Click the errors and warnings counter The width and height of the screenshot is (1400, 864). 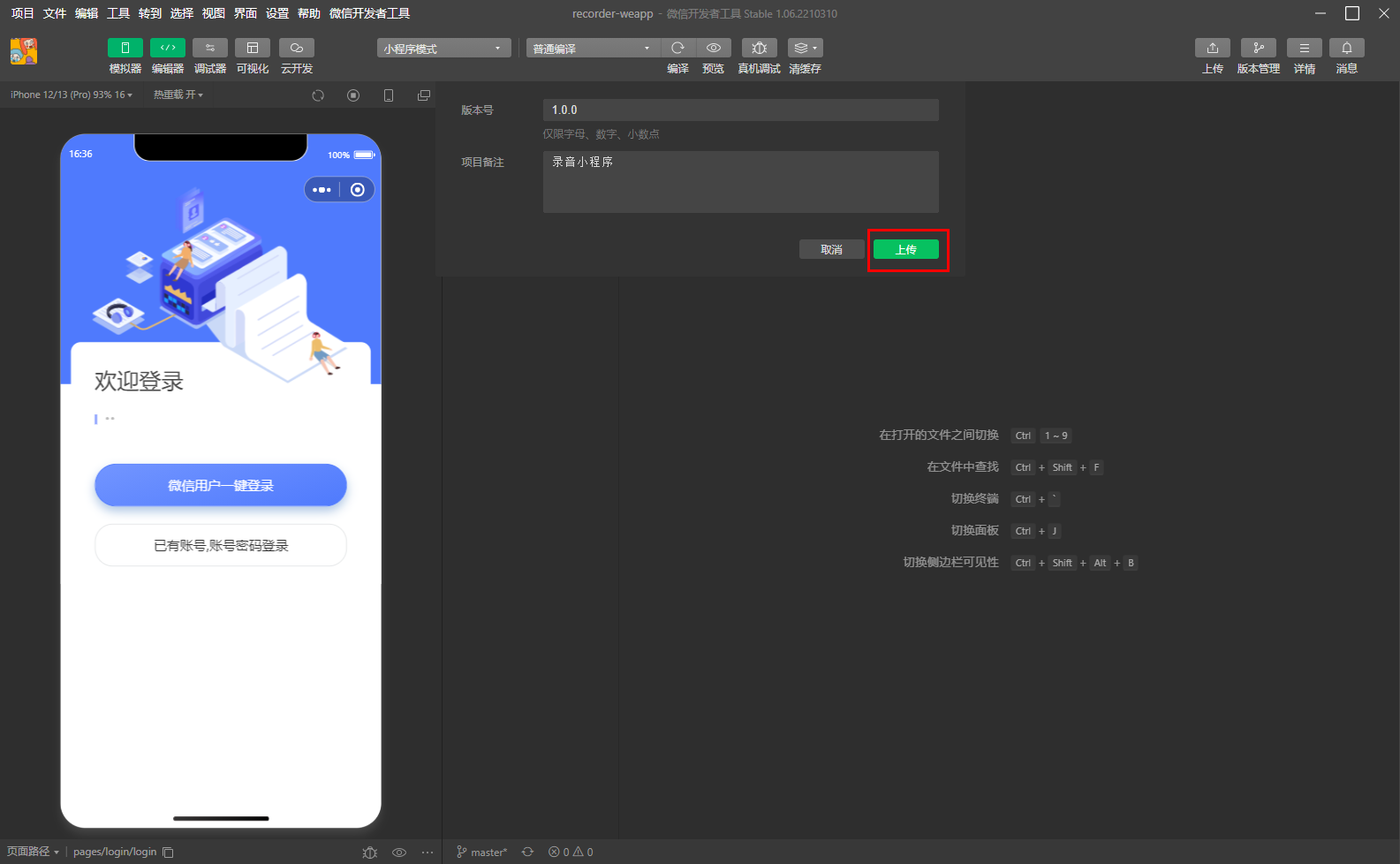(571, 852)
